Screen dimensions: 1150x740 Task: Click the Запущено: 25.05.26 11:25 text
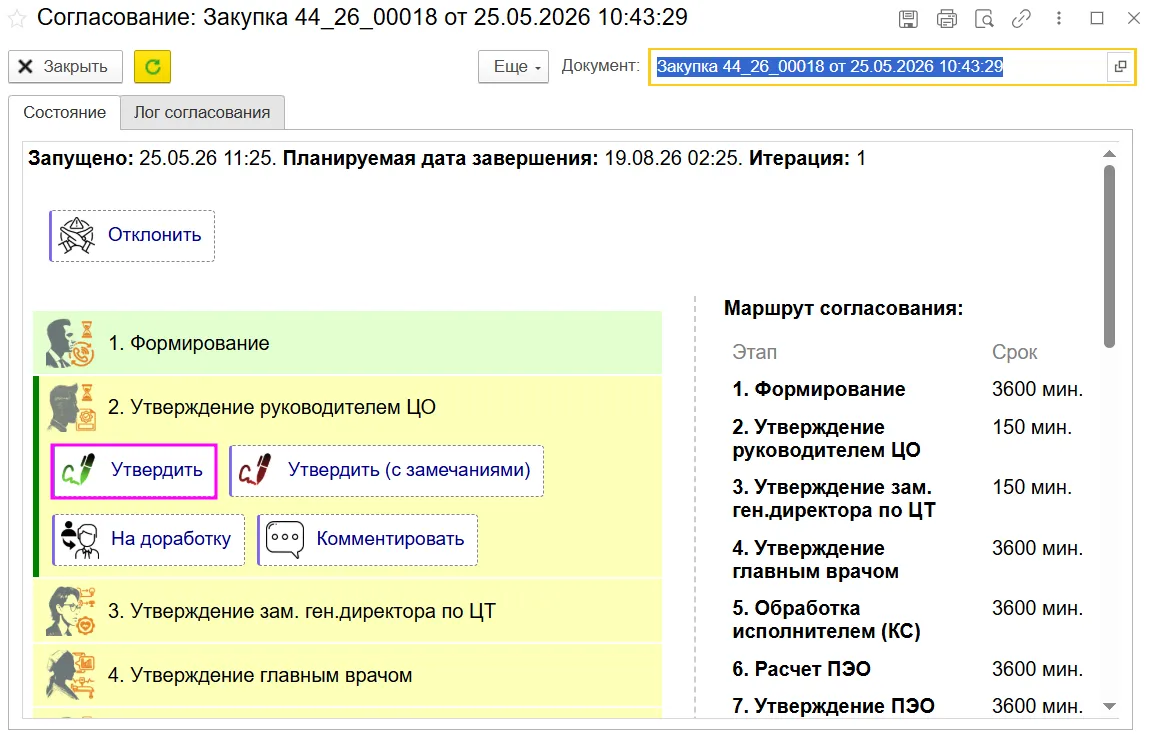pos(152,158)
